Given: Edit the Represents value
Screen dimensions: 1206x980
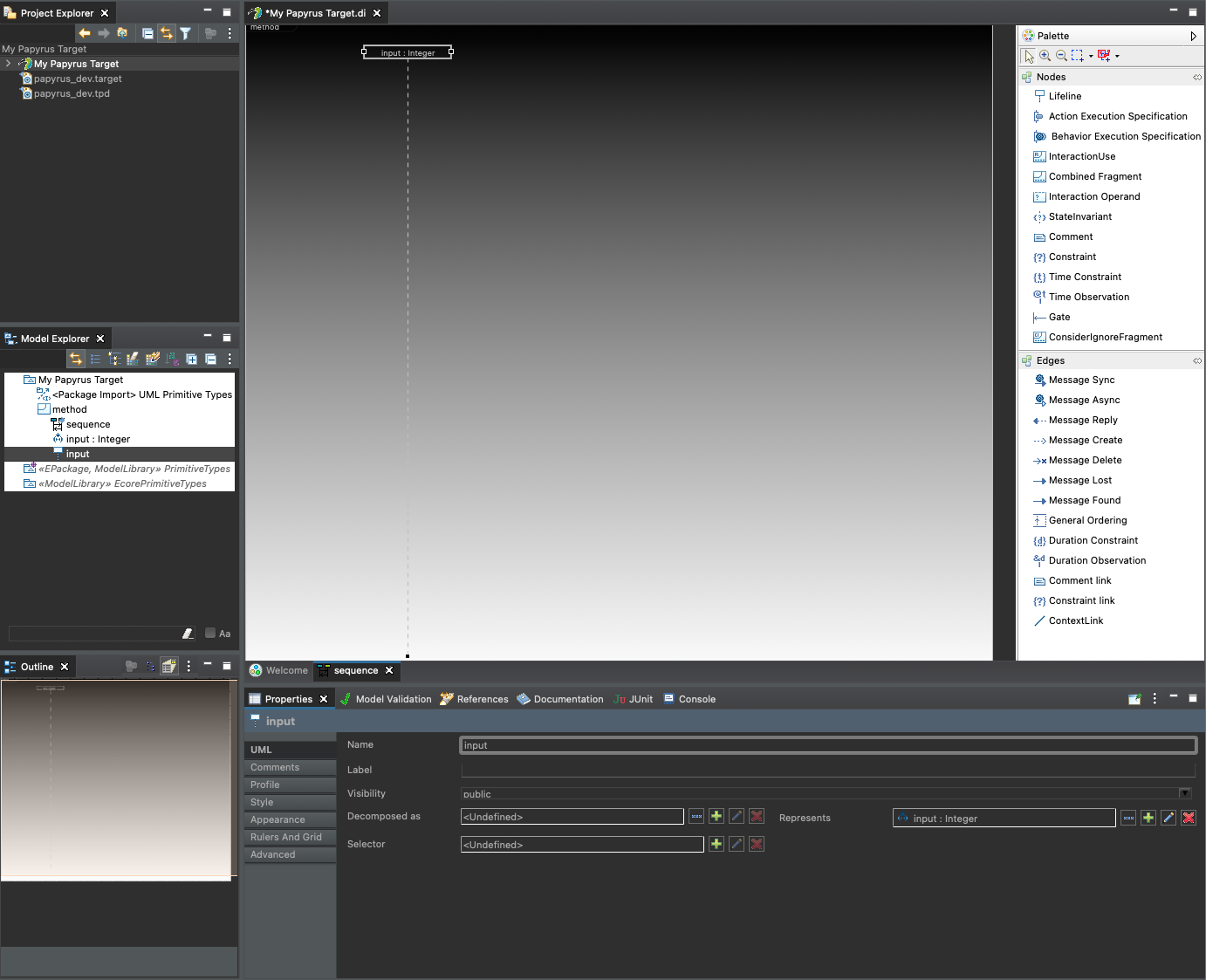Looking at the screenshot, I should tap(1168, 818).
